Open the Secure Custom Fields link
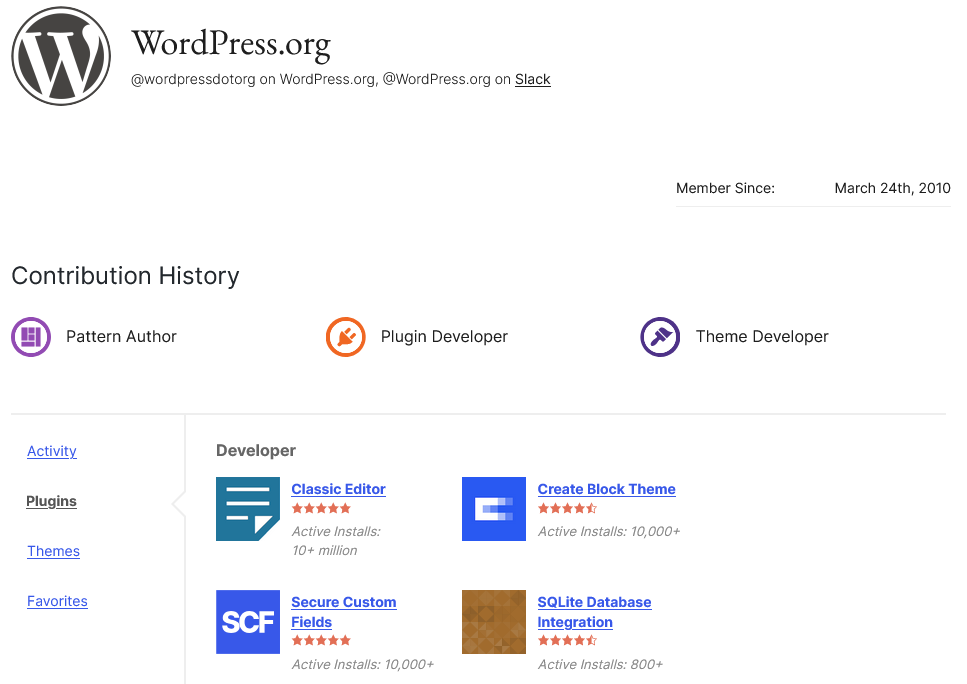The width and height of the screenshot is (967, 684). (344, 612)
